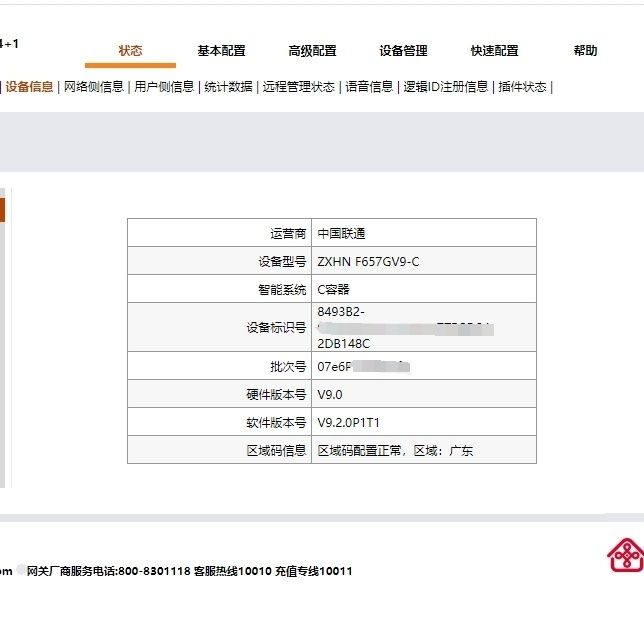Image resolution: width=644 pixels, height=644 pixels.
Task: Click the software version V9.2.0P1T1
Action: click(349, 423)
